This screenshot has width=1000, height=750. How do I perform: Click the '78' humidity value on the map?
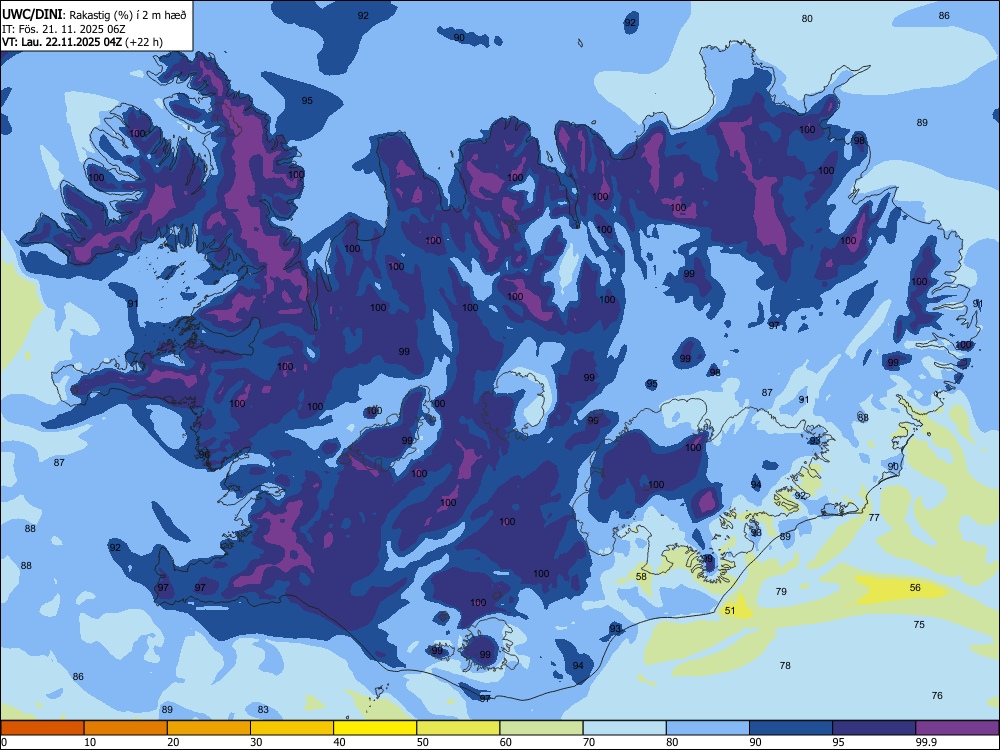click(785, 665)
